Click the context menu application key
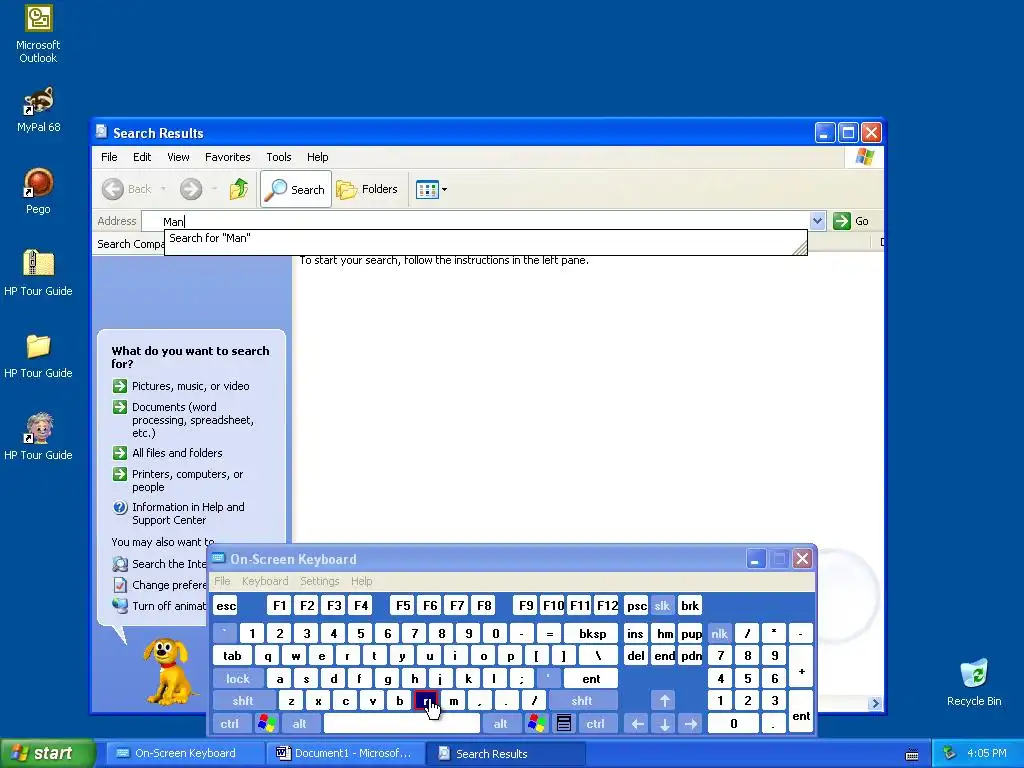 [564, 724]
